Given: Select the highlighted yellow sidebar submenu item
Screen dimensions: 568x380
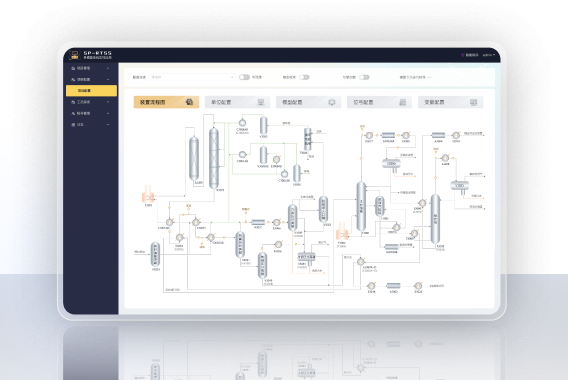Looking at the screenshot, I should click(x=91, y=91).
